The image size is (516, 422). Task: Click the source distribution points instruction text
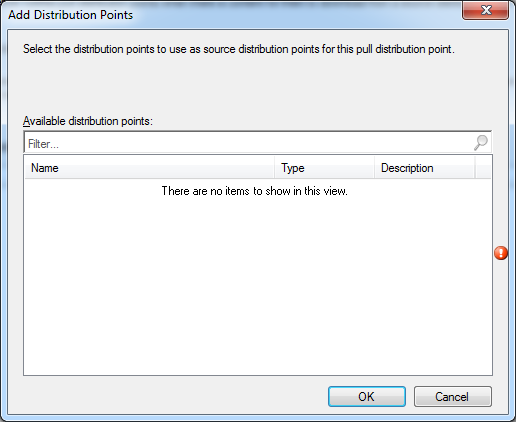239,49
